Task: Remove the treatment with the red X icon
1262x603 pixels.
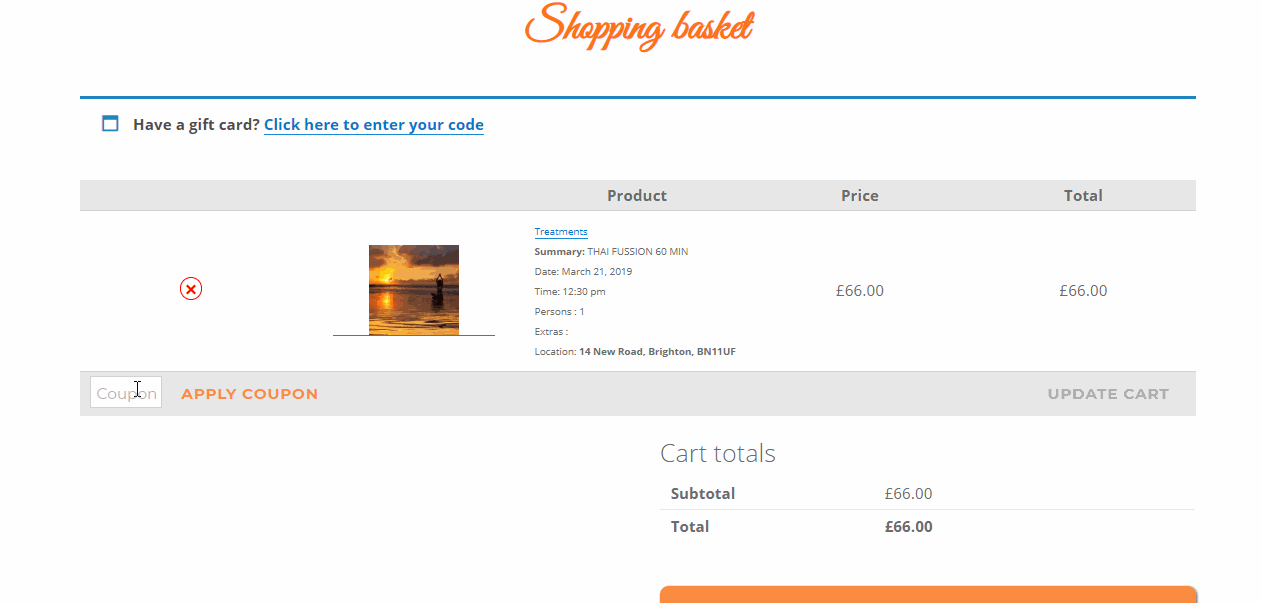Action: click(191, 289)
